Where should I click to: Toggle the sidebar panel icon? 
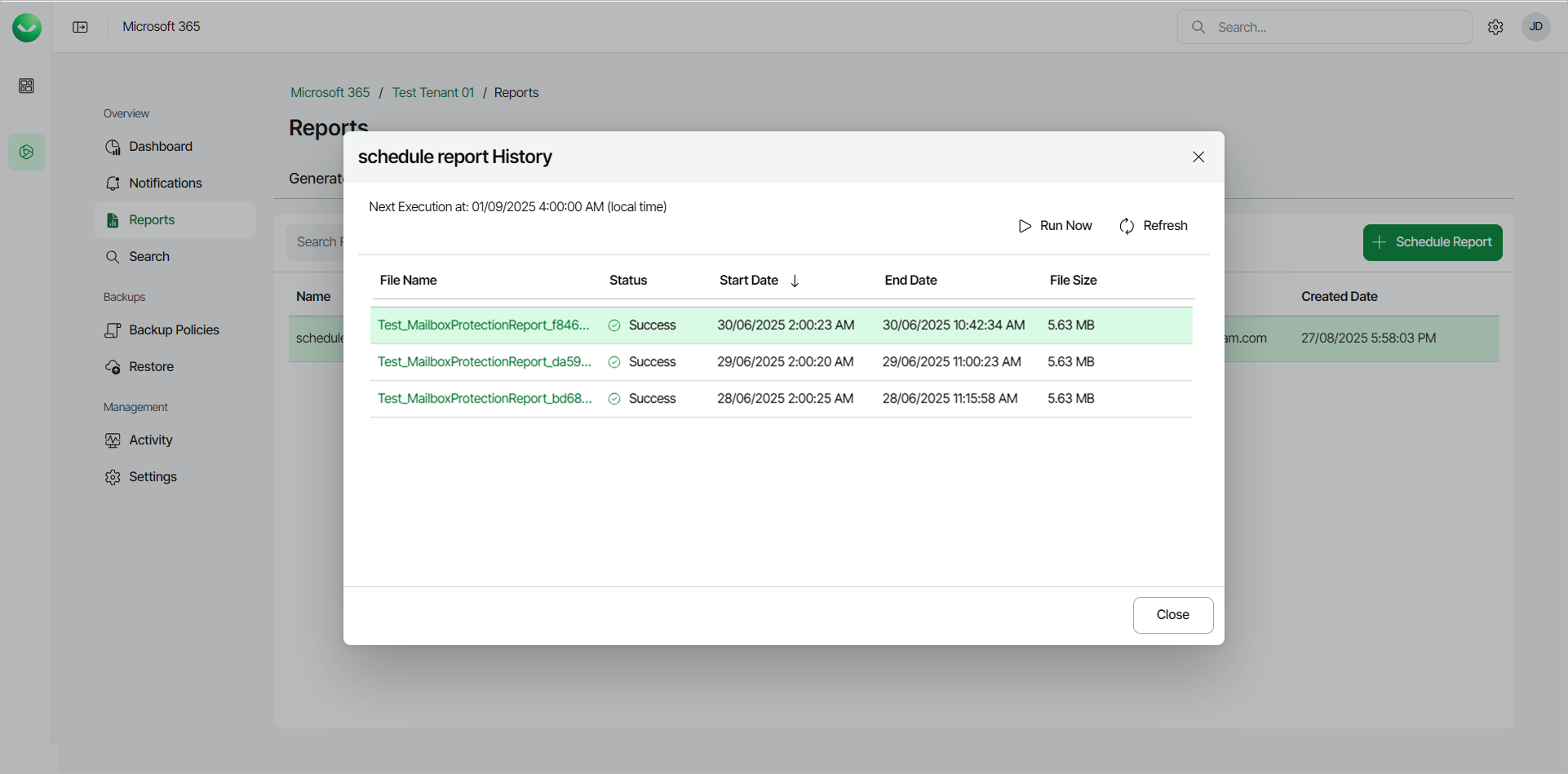pos(80,27)
